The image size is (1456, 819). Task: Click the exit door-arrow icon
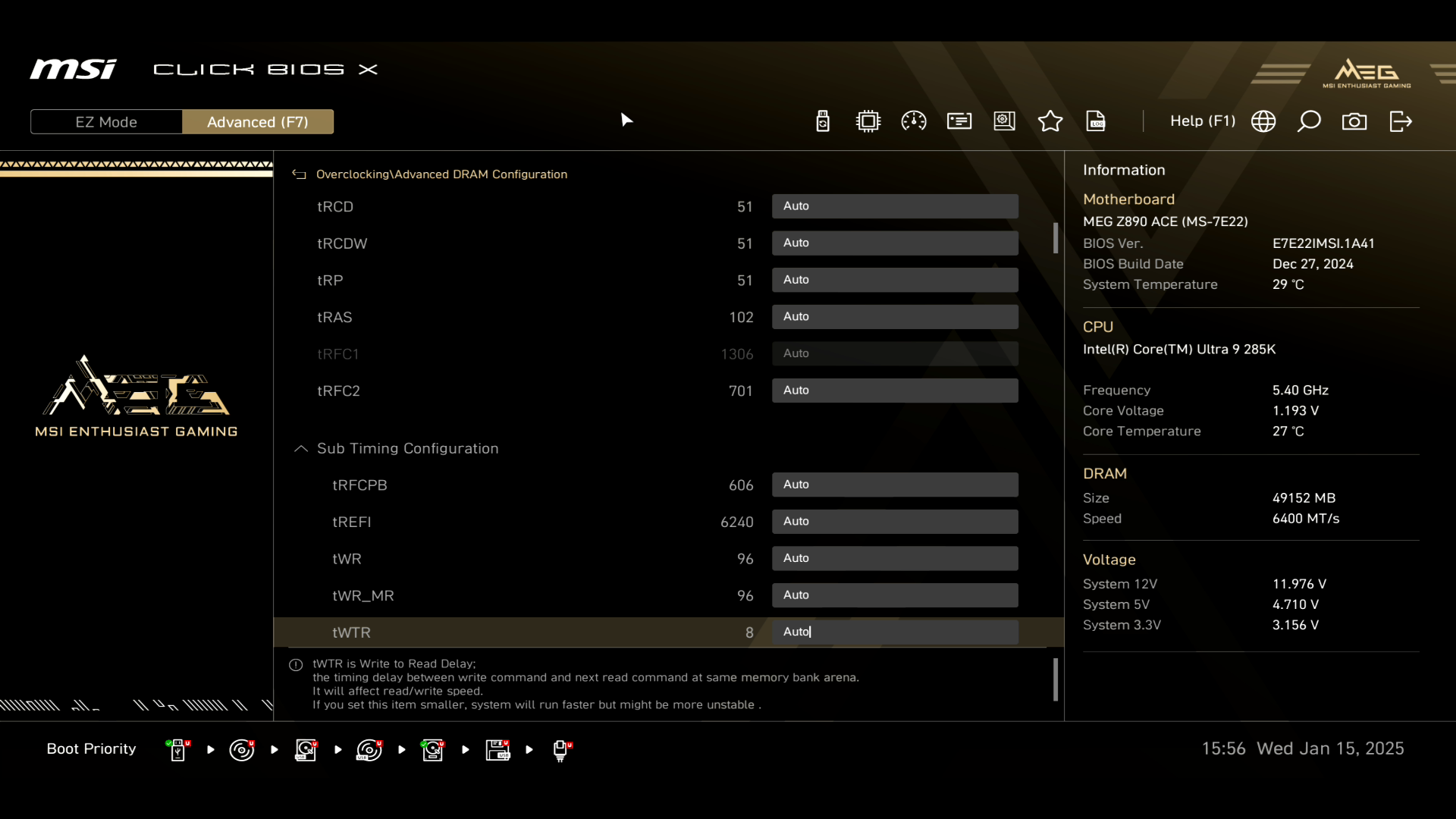[1401, 121]
